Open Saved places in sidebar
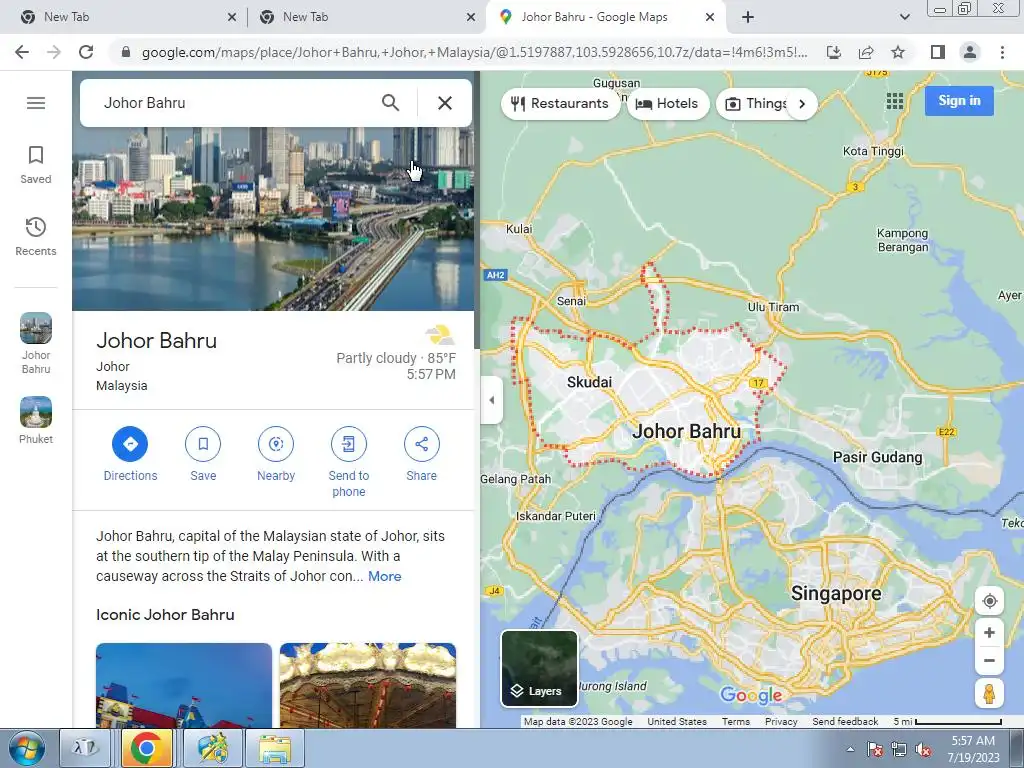 pyautogui.click(x=36, y=165)
